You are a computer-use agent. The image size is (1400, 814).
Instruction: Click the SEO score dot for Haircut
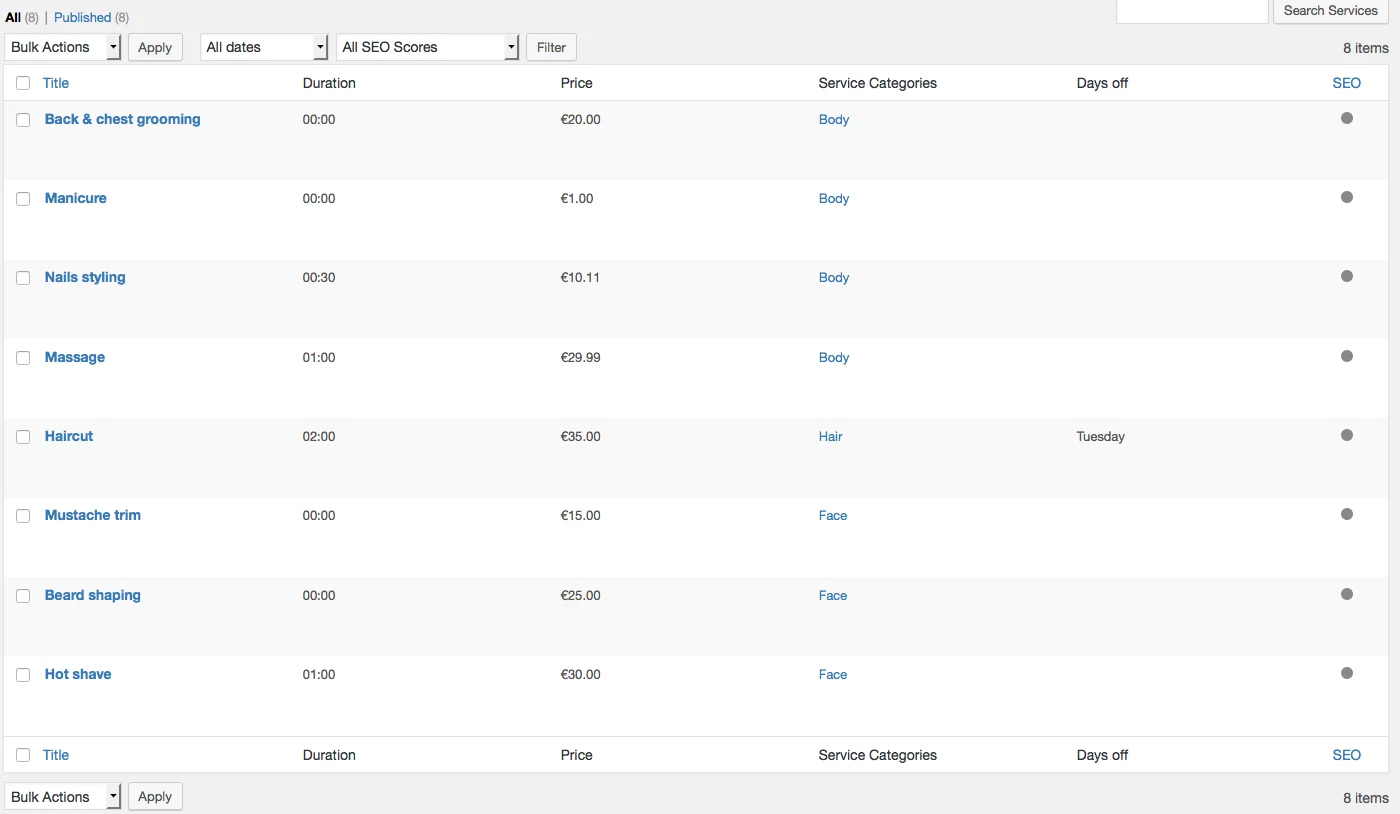(1347, 434)
